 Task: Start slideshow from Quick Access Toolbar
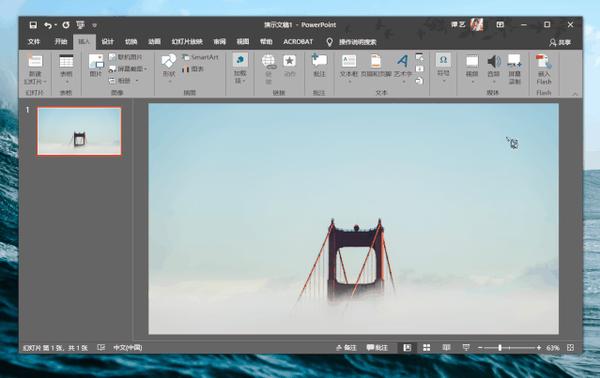click(x=80, y=25)
